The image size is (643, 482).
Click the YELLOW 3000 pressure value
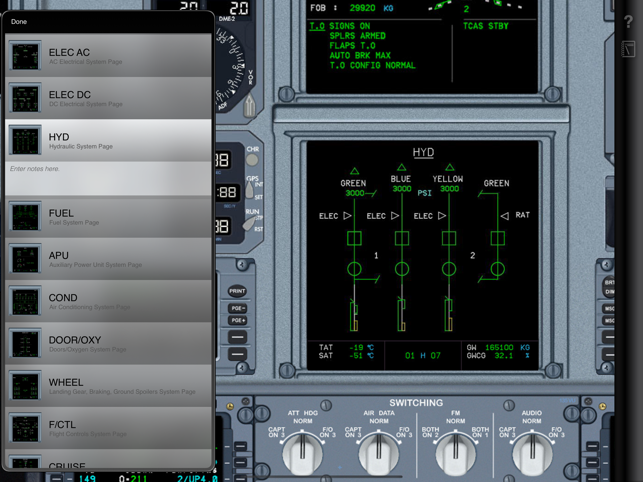point(449,189)
